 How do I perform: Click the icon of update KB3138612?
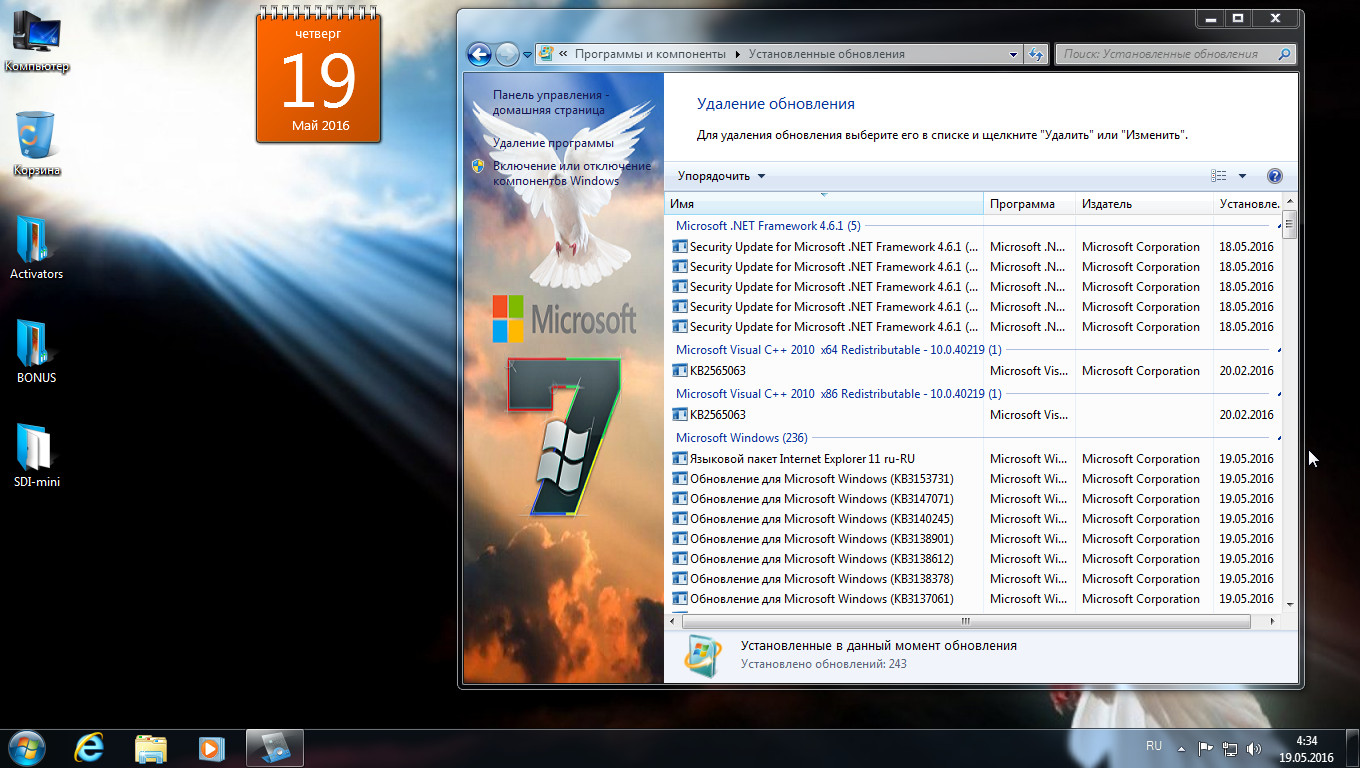click(680, 559)
